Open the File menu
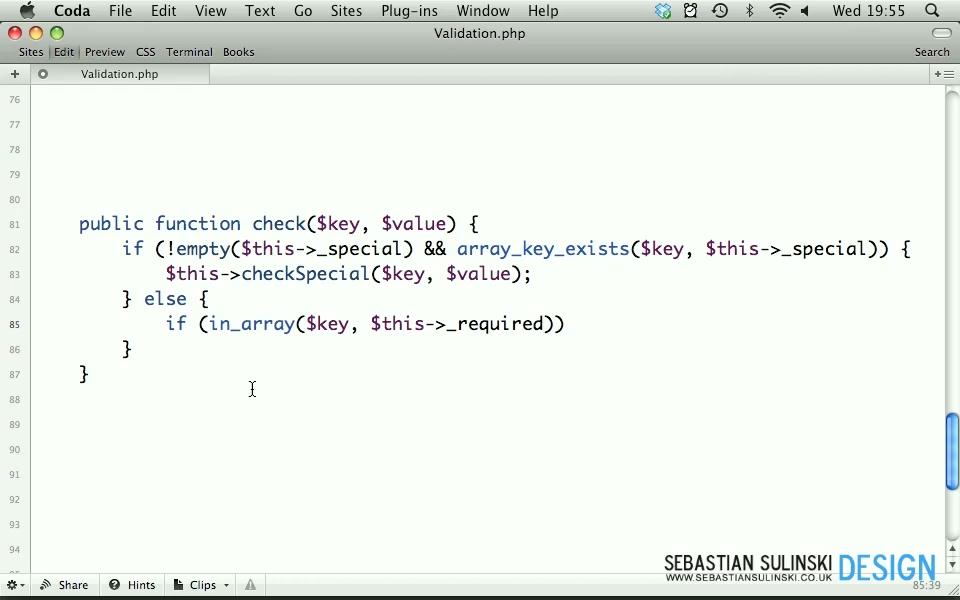960x600 pixels. 120,10
